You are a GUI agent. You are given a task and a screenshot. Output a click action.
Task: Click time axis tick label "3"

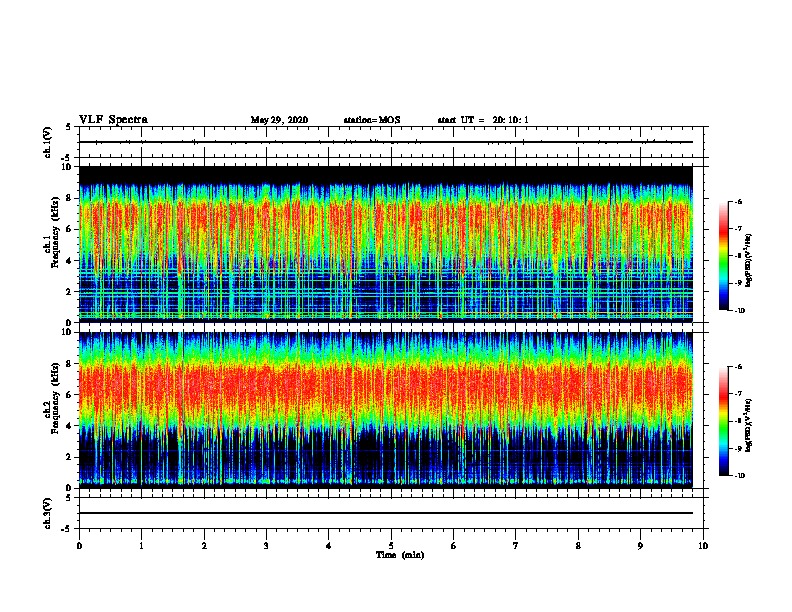coord(266,546)
